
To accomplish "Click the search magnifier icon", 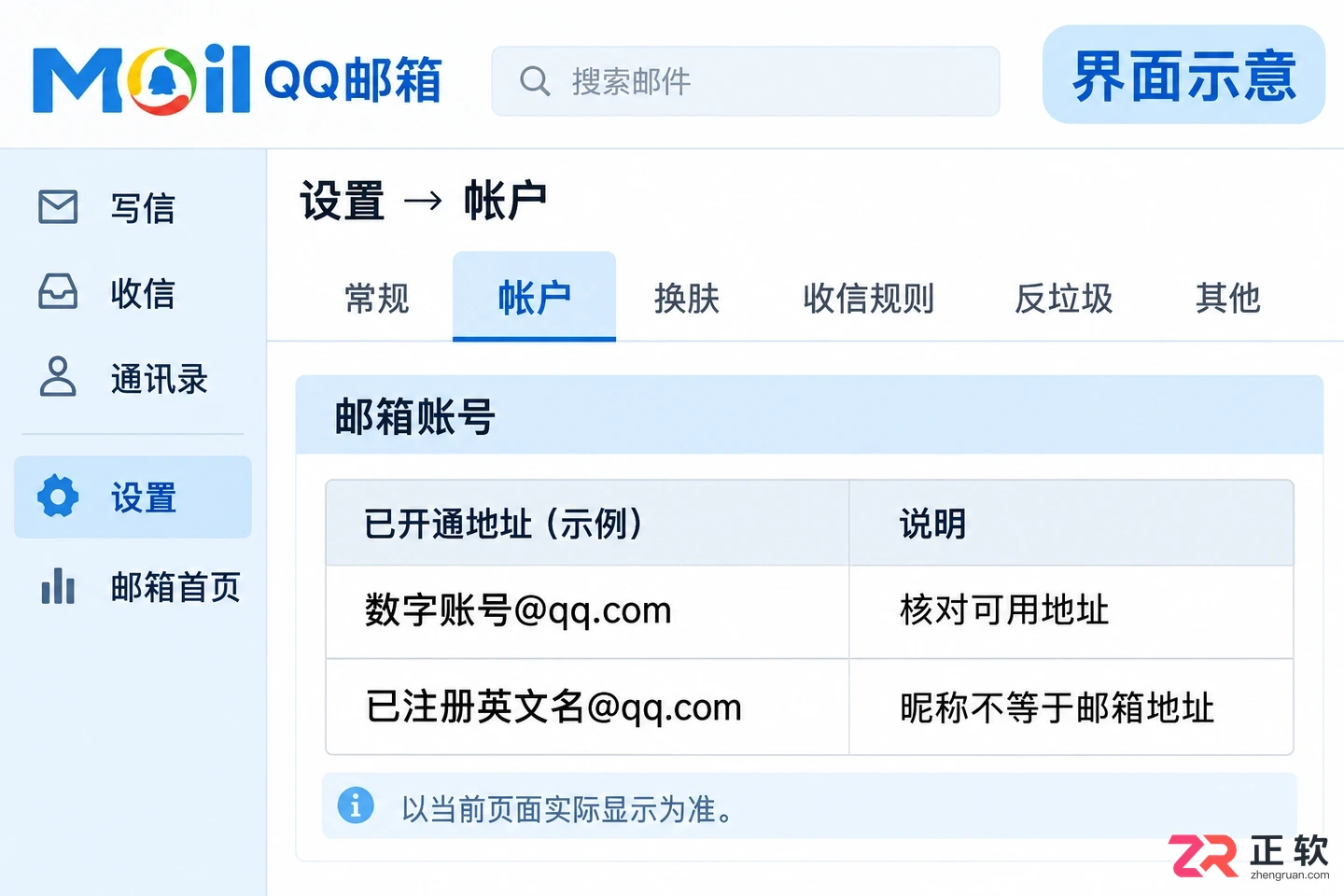I will coord(535,81).
